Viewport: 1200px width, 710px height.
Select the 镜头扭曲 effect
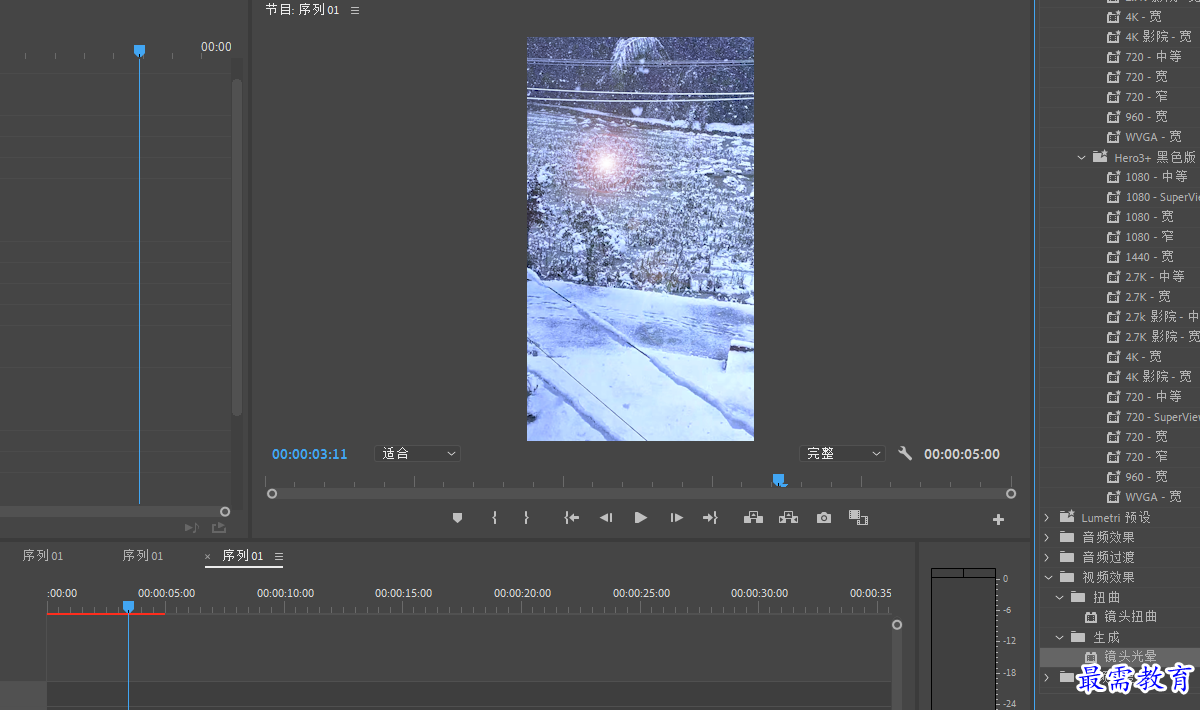[1130, 617]
